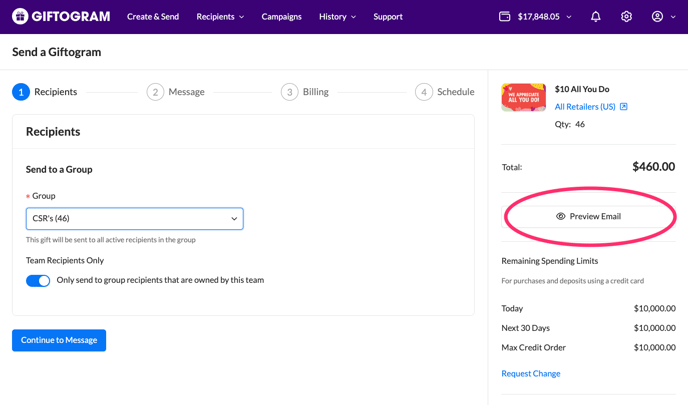Image resolution: width=688 pixels, height=405 pixels.
Task: Open the Campaigns menu item
Action: [281, 17]
